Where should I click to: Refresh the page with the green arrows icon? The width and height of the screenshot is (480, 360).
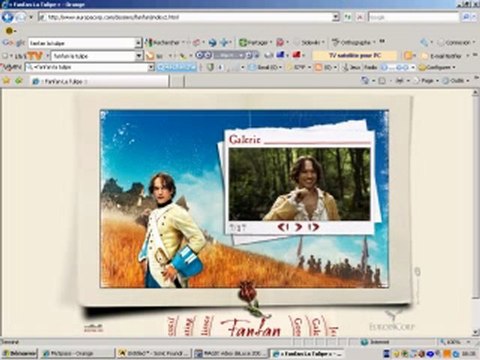point(348,17)
